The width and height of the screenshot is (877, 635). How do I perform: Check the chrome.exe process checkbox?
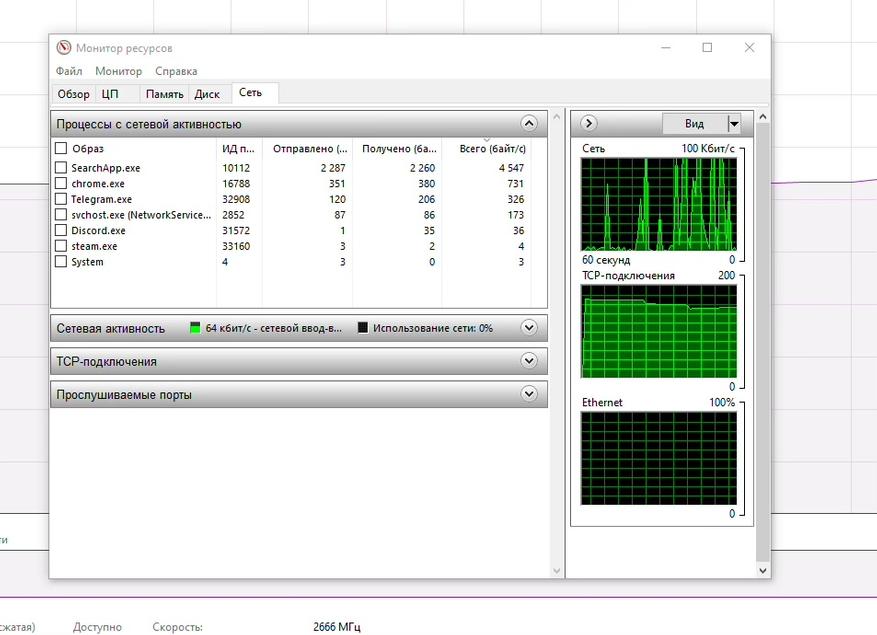[x=61, y=183]
